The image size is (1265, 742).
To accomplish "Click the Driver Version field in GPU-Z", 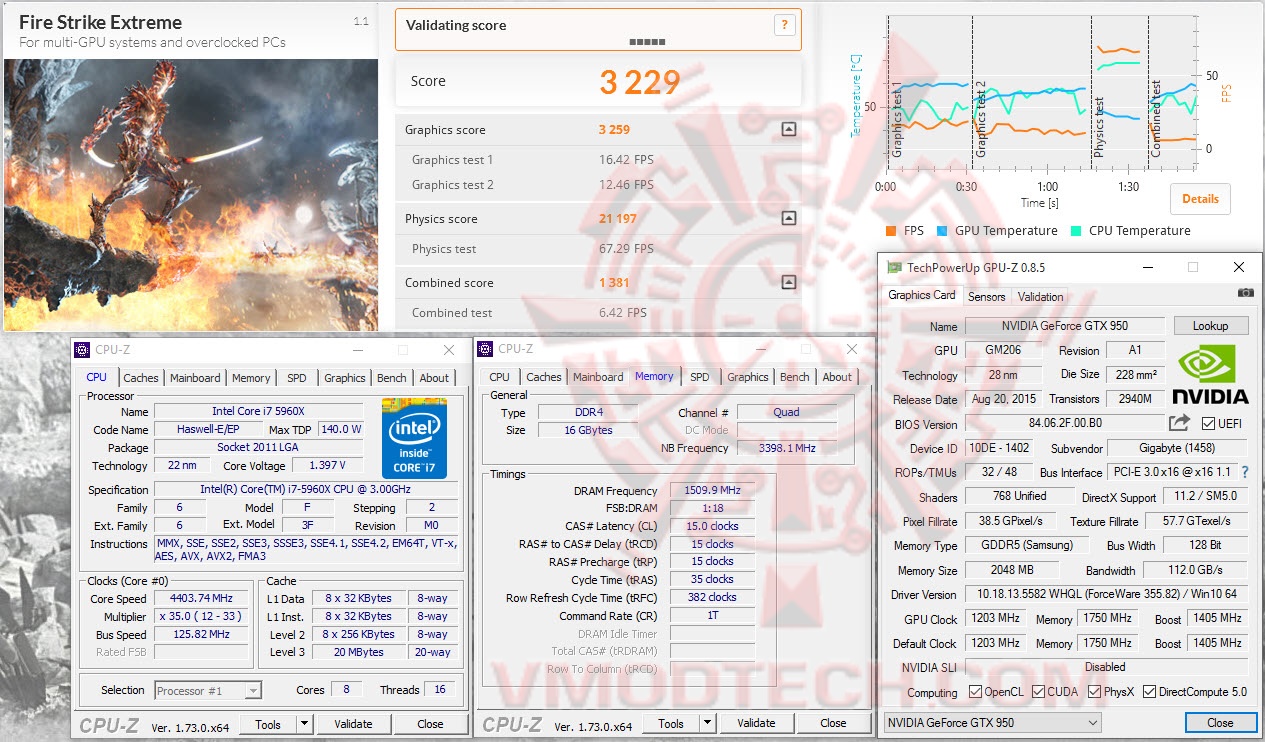I will coord(1106,594).
